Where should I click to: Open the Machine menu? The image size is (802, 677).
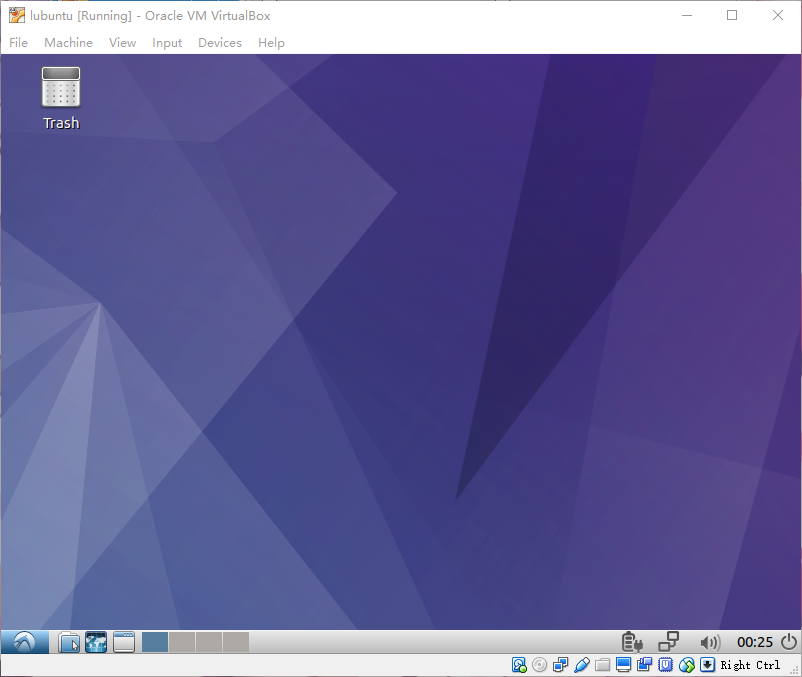point(68,43)
